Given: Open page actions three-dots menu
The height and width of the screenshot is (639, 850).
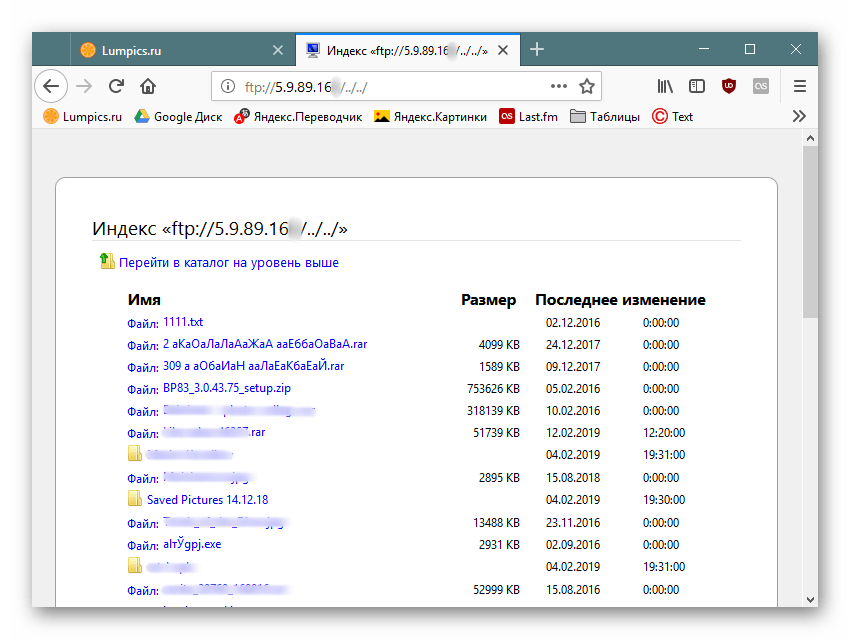Looking at the screenshot, I should [558, 86].
